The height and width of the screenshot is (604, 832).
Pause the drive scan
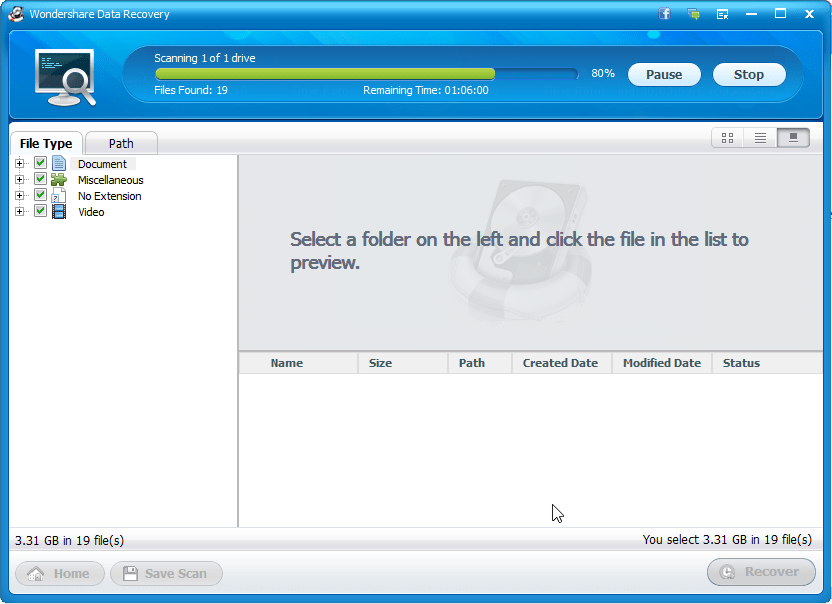(664, 74)
